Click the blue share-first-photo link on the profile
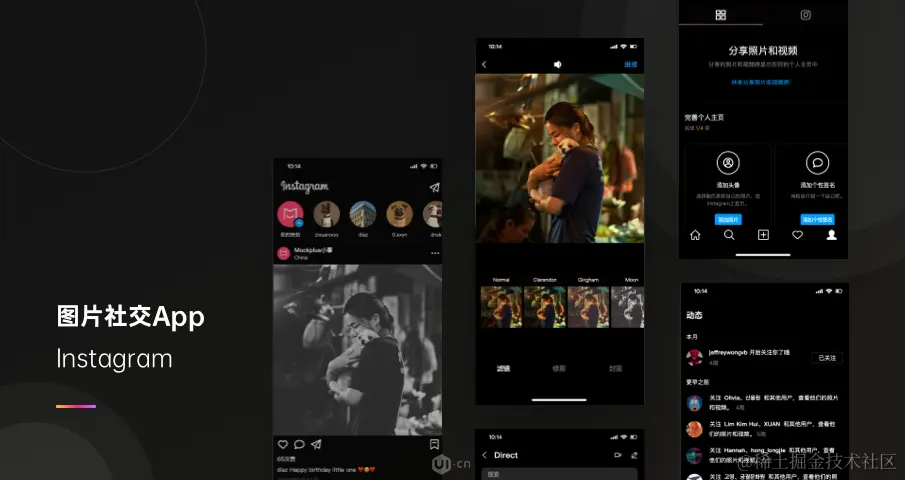This screenshot has height=480, width=905. (x=761, y=82)
